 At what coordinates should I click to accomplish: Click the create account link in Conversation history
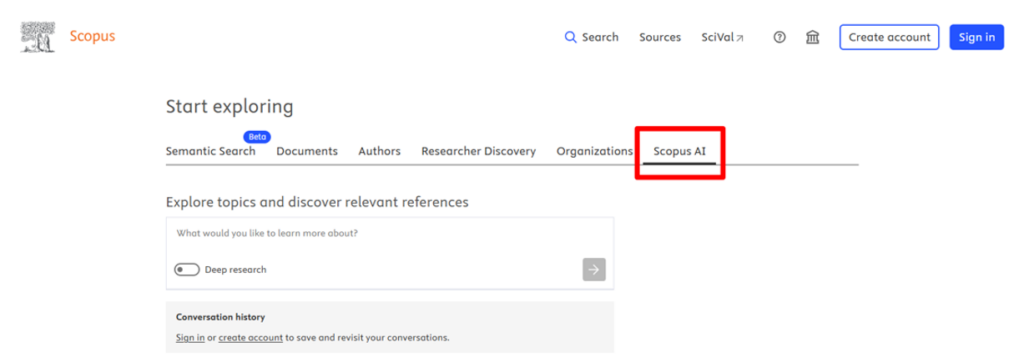(x=251, y=338)
